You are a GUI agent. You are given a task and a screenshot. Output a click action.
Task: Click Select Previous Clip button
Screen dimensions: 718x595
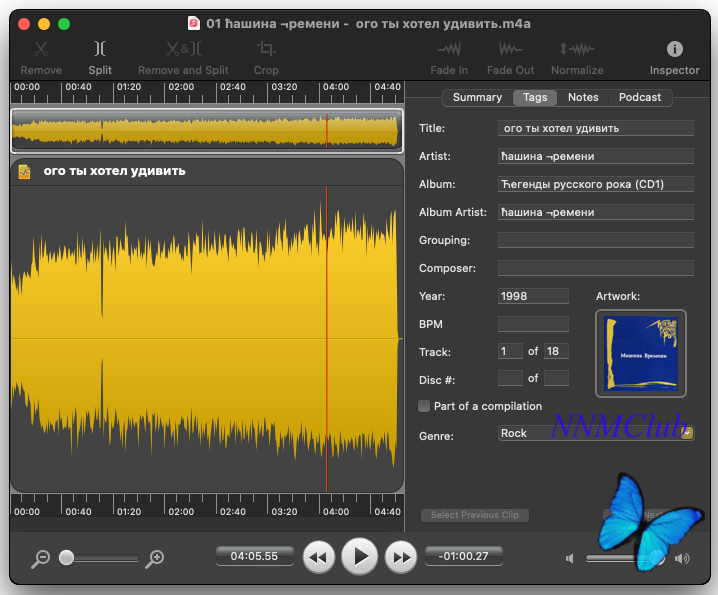(x=475, y=515)
